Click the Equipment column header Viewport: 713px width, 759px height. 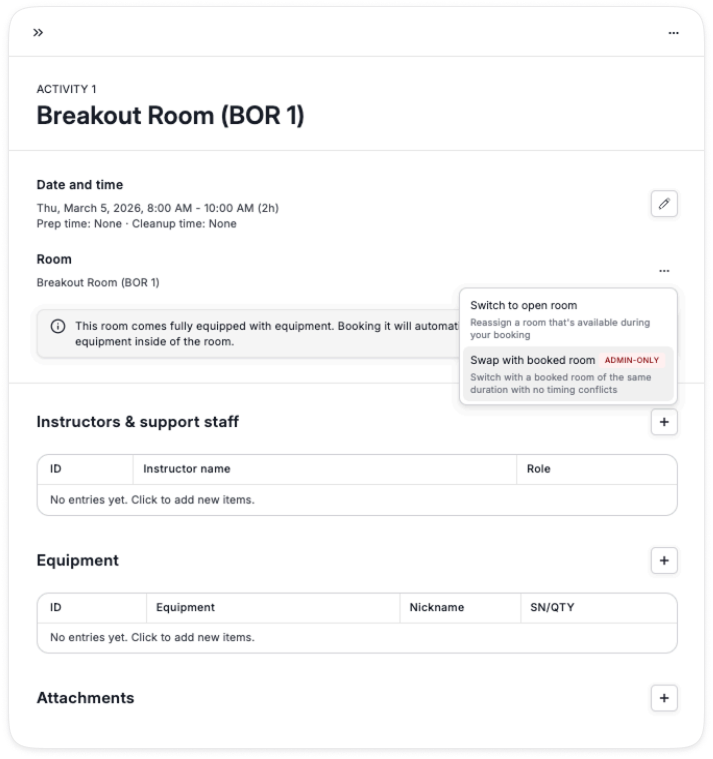coord(185,607)
